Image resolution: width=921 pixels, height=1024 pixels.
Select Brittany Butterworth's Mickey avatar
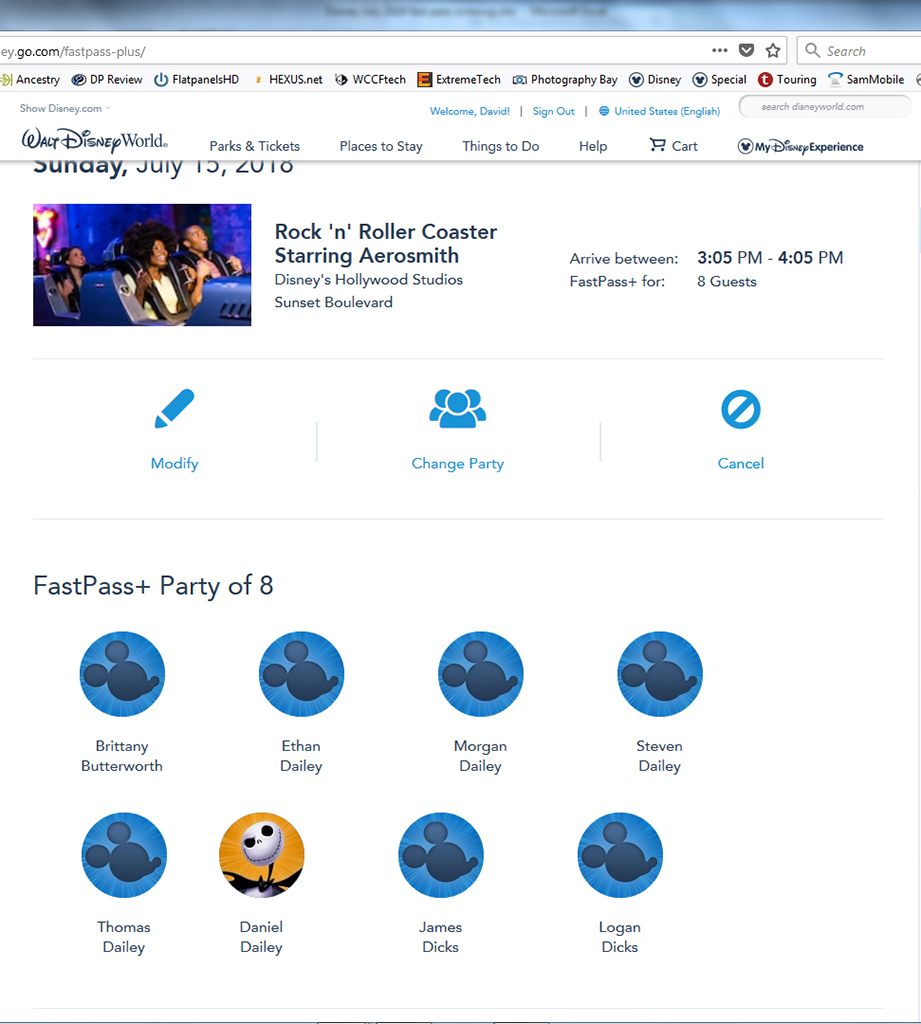tap(122, 674)
